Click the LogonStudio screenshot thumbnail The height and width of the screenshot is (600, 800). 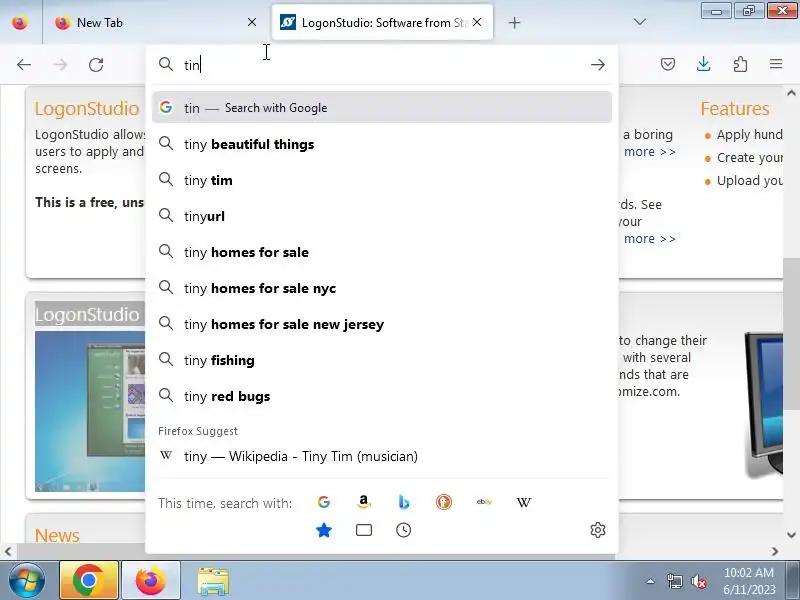(90, 411)
